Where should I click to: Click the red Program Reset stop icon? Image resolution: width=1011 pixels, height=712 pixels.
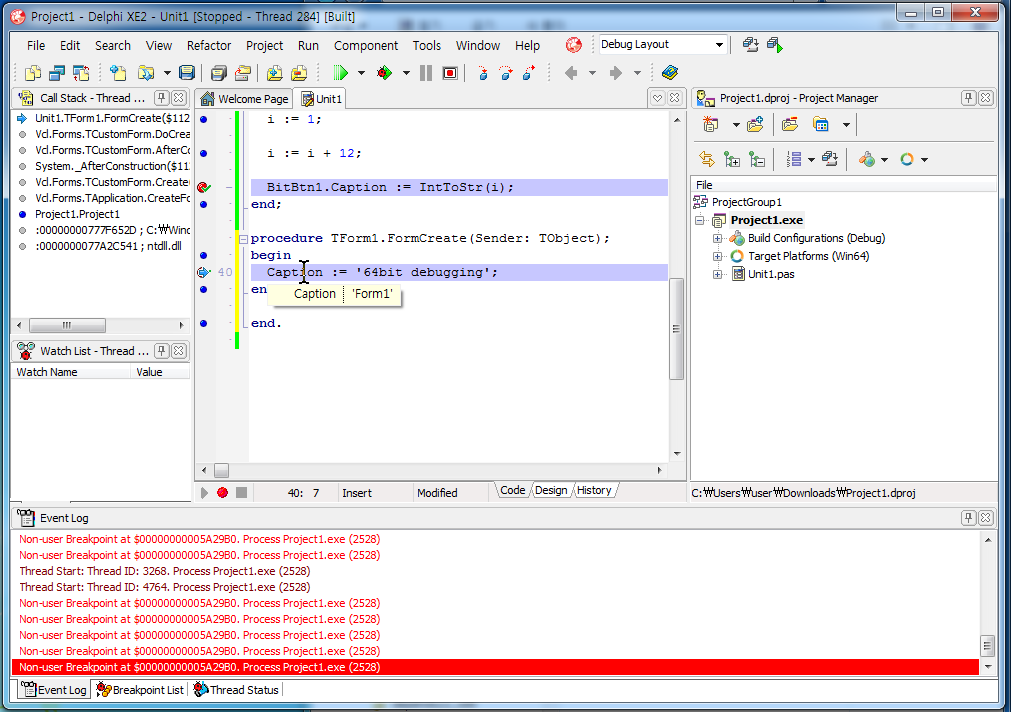[450, 73]
